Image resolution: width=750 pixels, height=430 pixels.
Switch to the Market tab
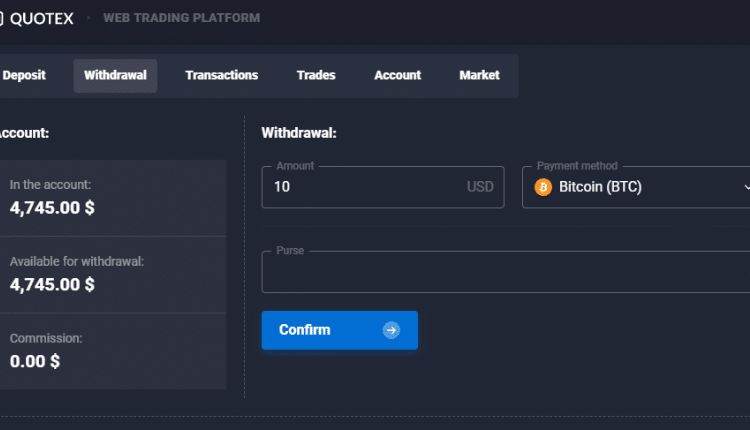click(479, 75)
